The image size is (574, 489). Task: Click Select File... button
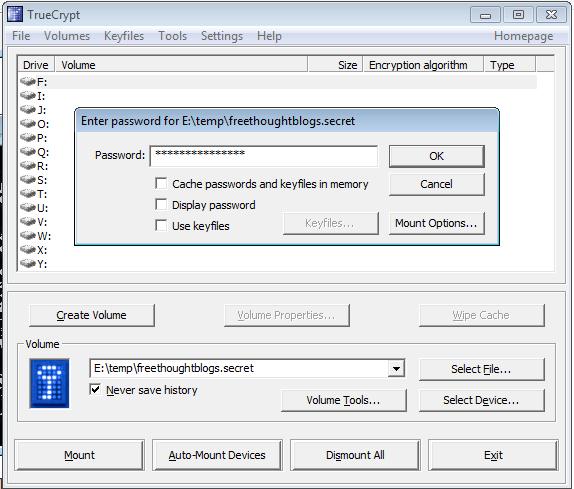[x=482, y=369]
